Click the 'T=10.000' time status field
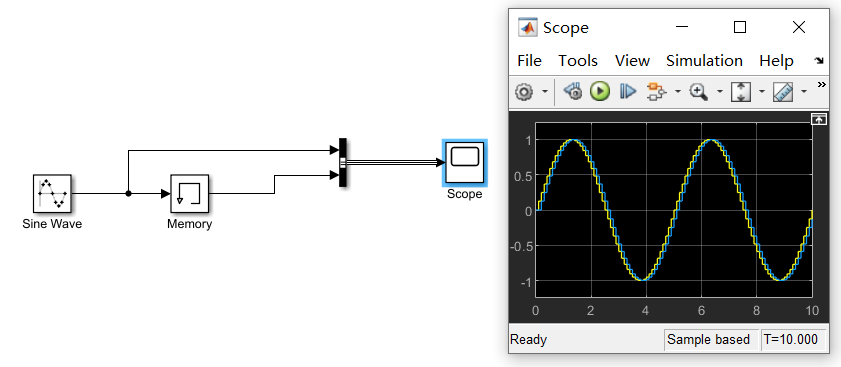The width and height of the screenshot is (841, 367). click(793, 340)
